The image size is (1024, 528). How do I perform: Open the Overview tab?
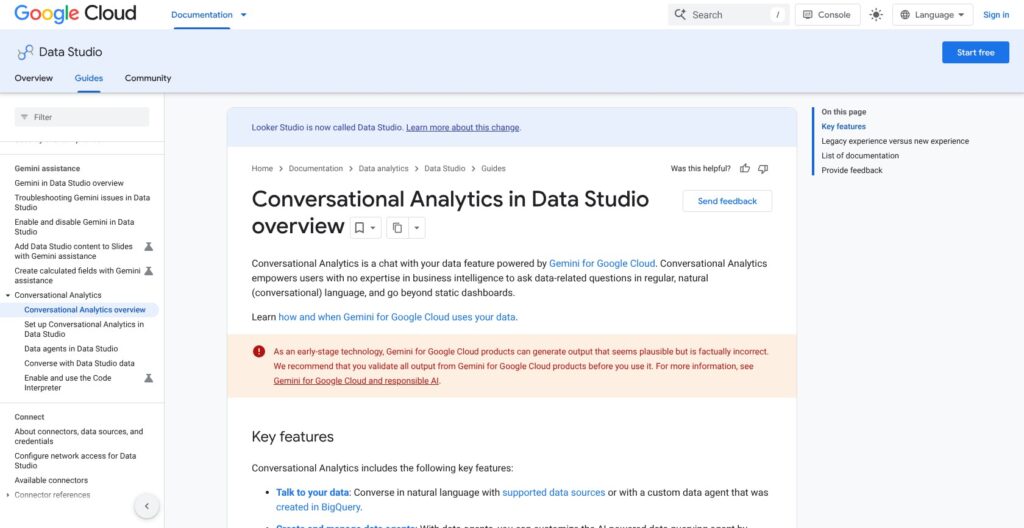click(x=33, y=78)
